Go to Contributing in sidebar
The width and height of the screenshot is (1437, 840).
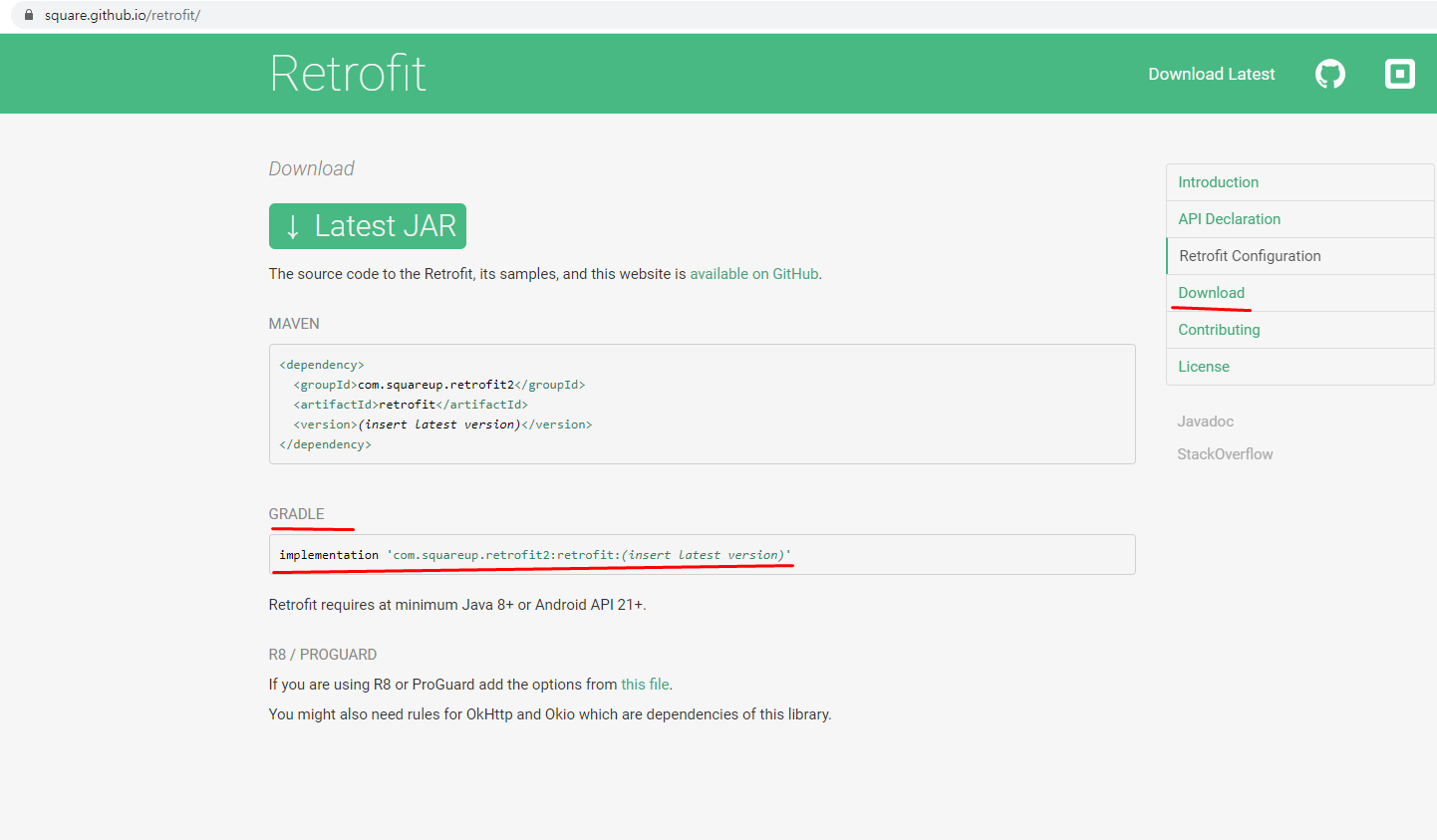point(1299,330)
